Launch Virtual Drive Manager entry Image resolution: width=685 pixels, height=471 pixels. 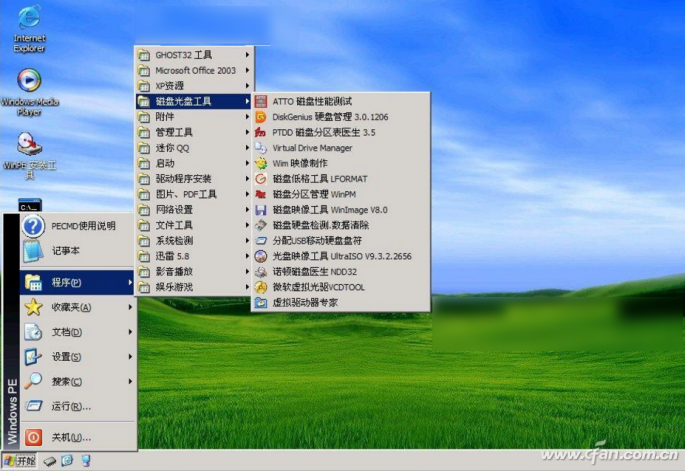(341, 148)
